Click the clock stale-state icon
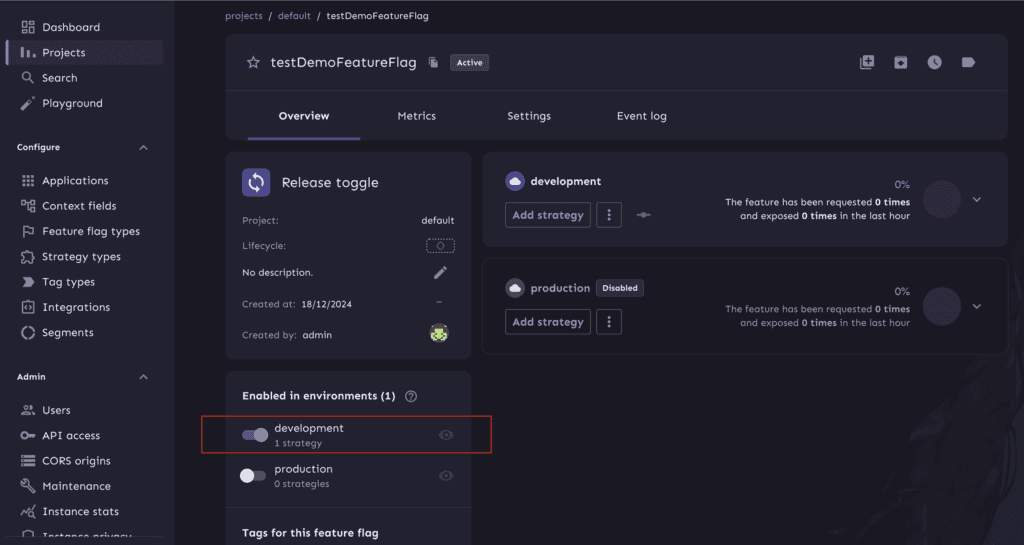The image size is (1024, 545). click(934, 62)
